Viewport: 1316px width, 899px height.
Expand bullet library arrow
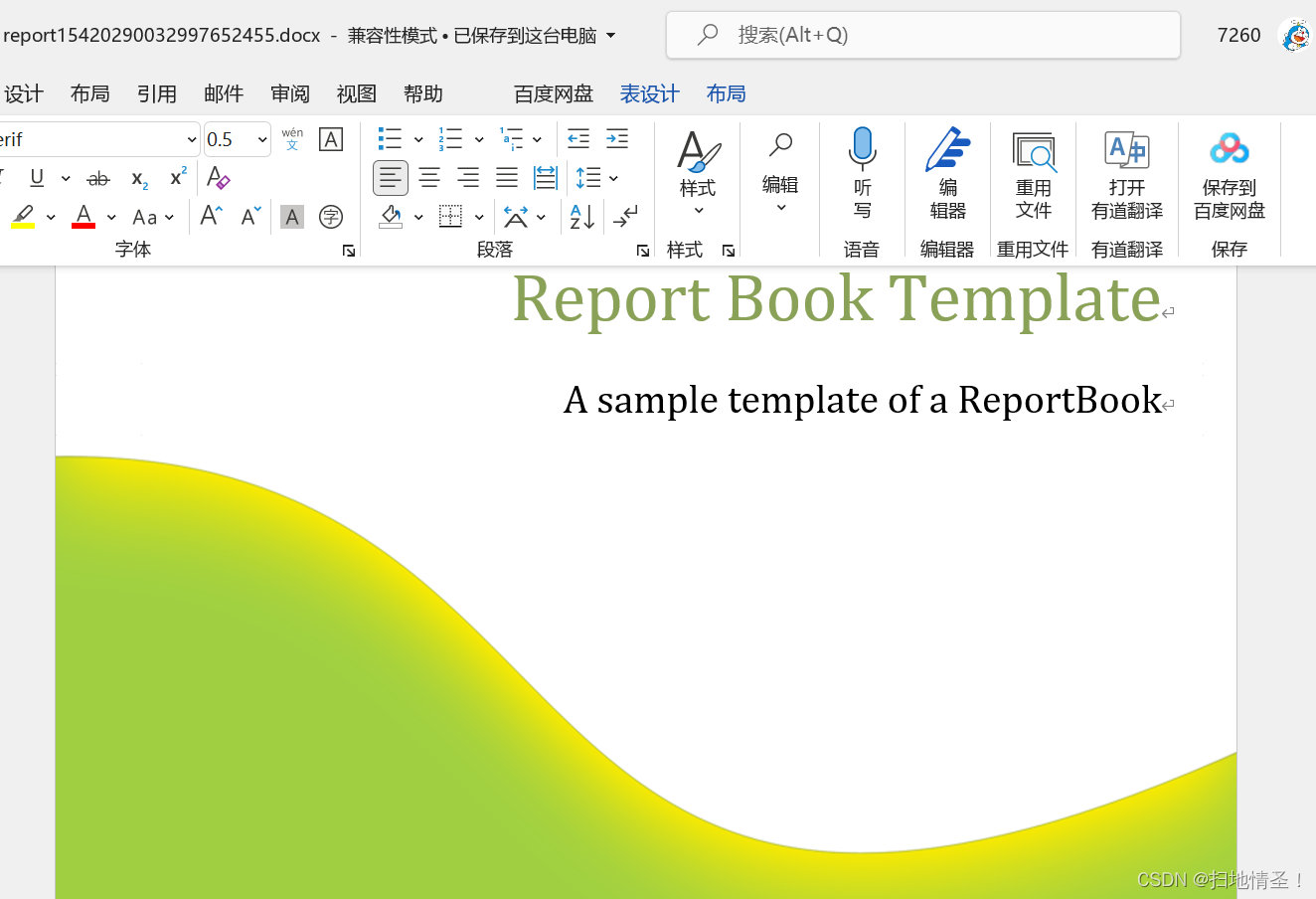click(418, 139)
